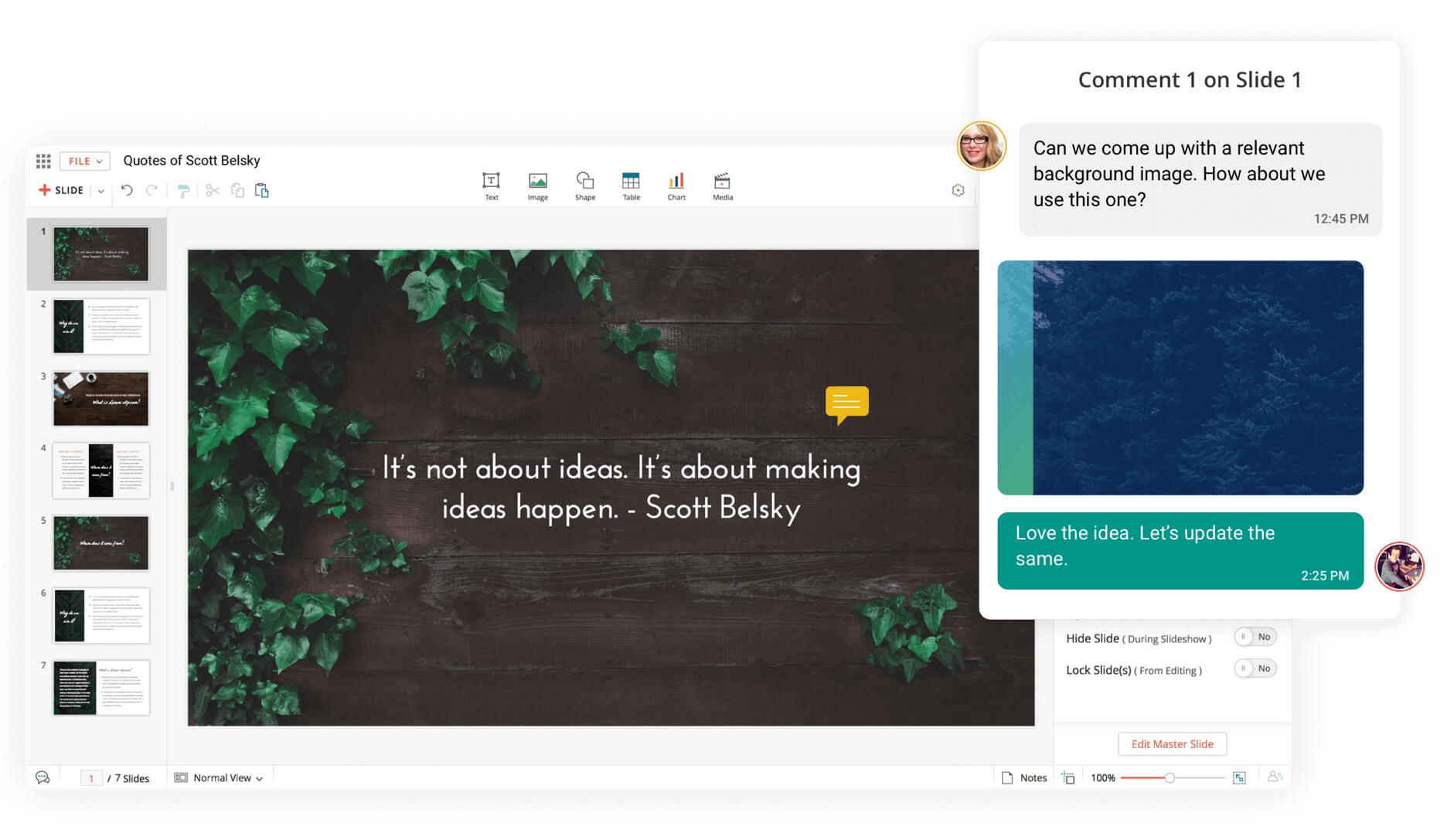Screen dimensions: 1447x840
Task: Open the Notes panel
Action: click(x=1024, y=778)
